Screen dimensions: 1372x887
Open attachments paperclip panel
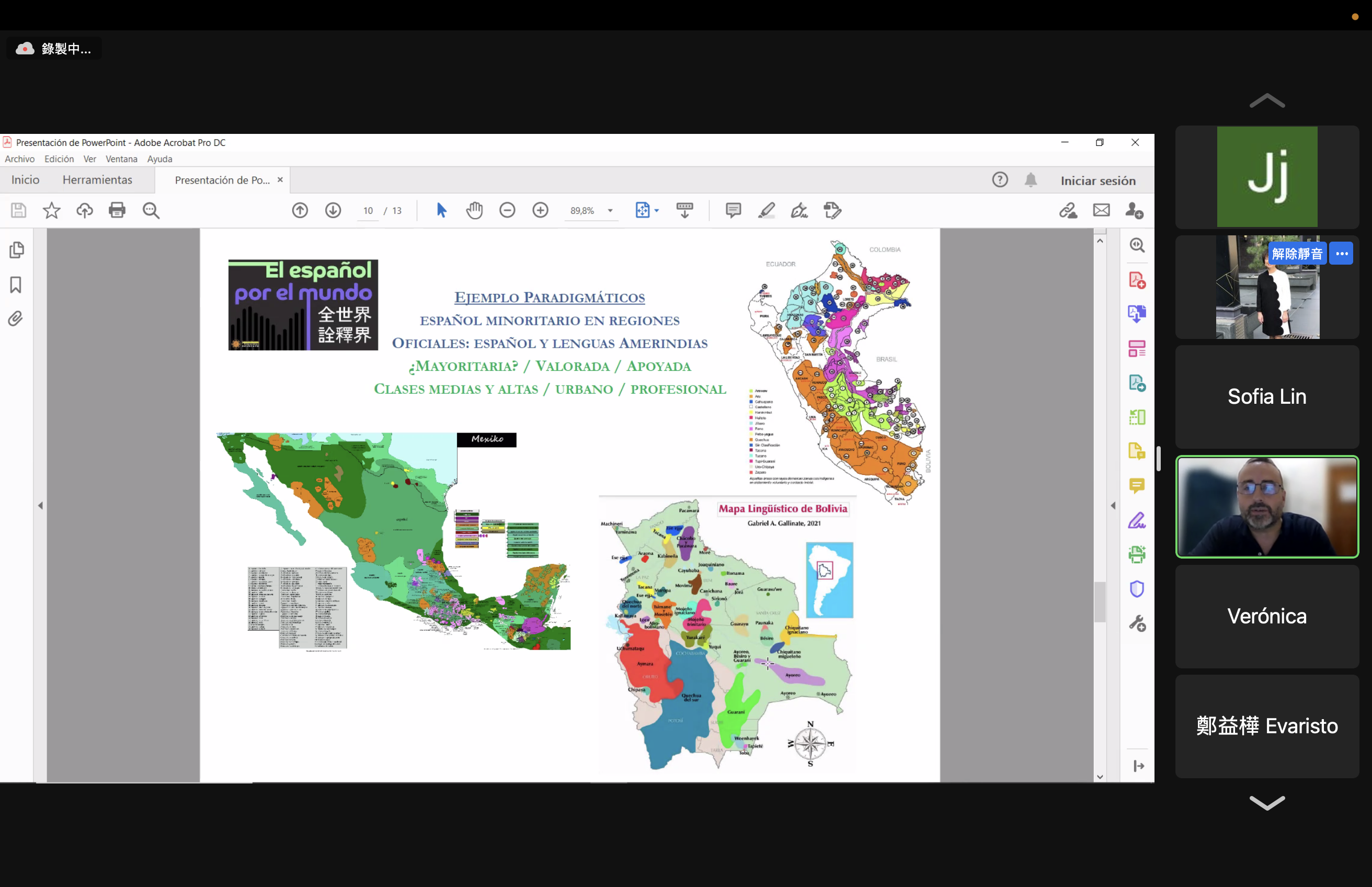click(16, 319)
